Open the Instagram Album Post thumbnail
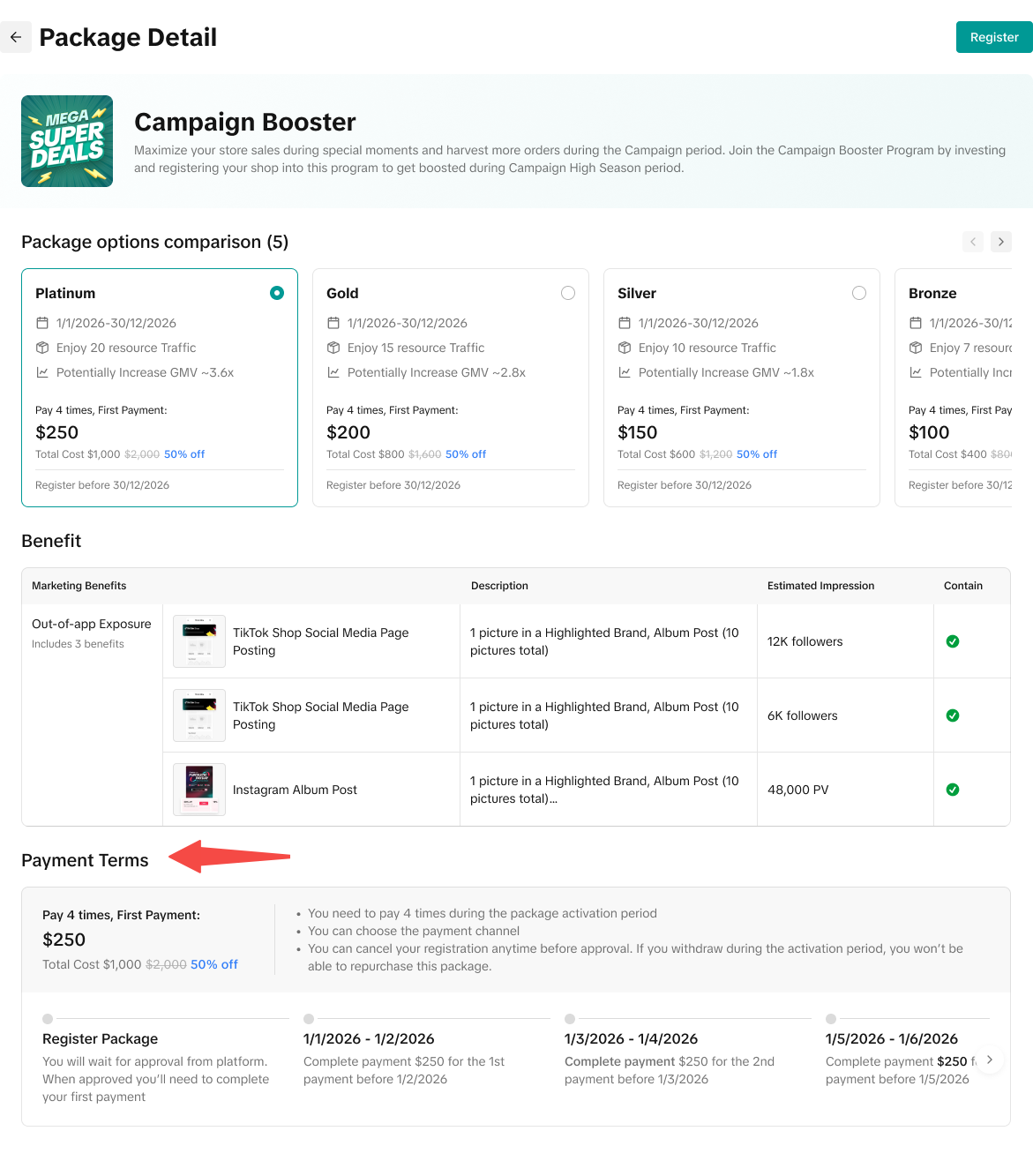 point(199,790)
